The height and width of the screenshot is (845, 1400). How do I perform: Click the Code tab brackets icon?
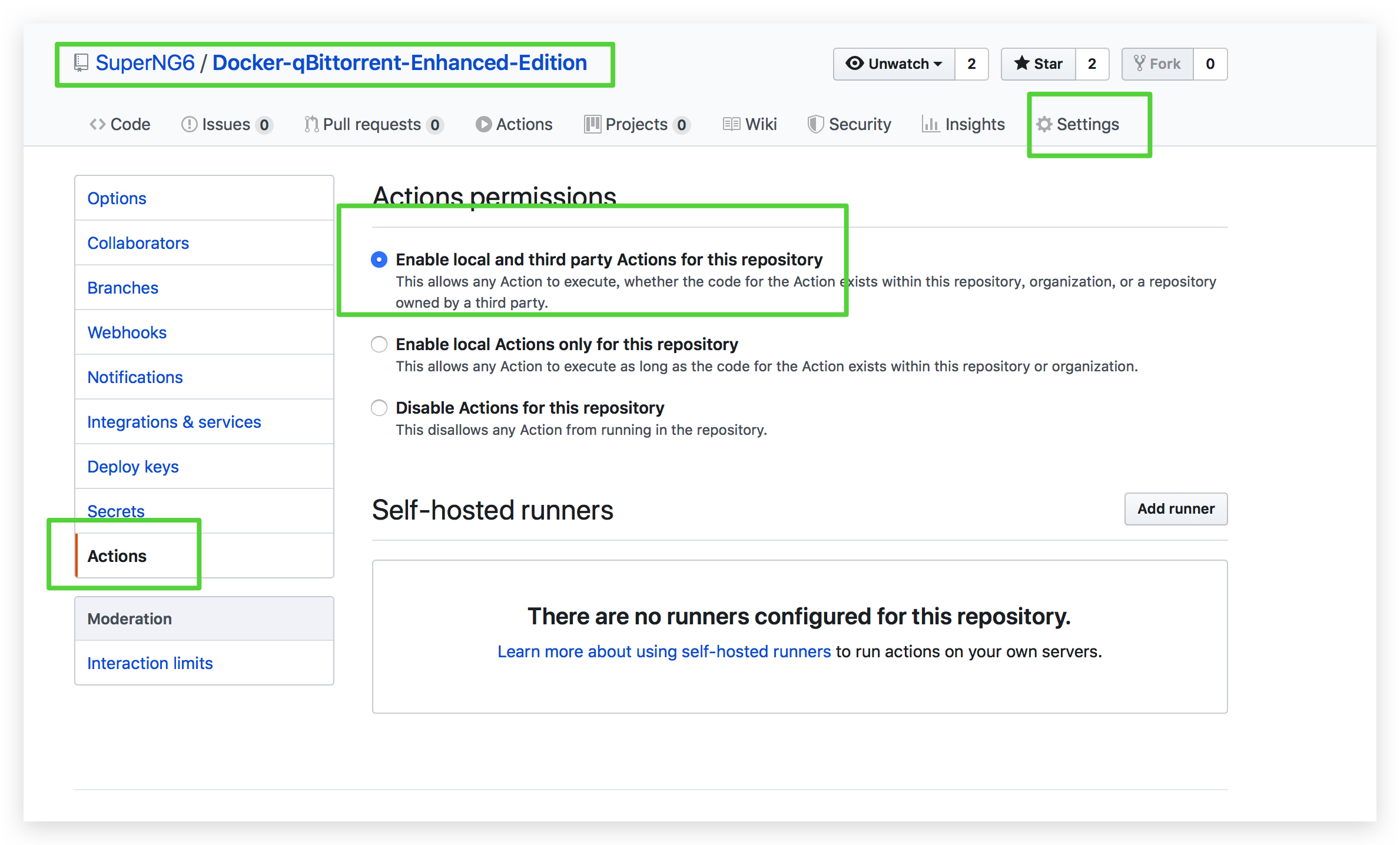coord(97,124)
